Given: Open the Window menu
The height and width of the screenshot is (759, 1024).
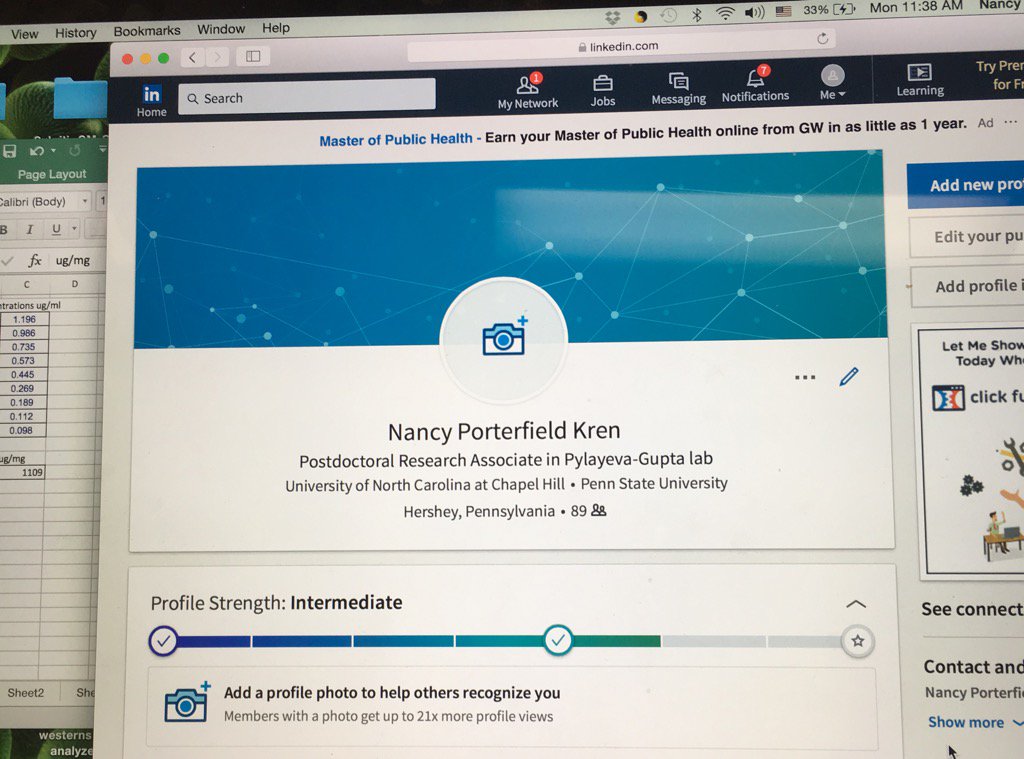Looking at the screenshot, I should 221,29.
